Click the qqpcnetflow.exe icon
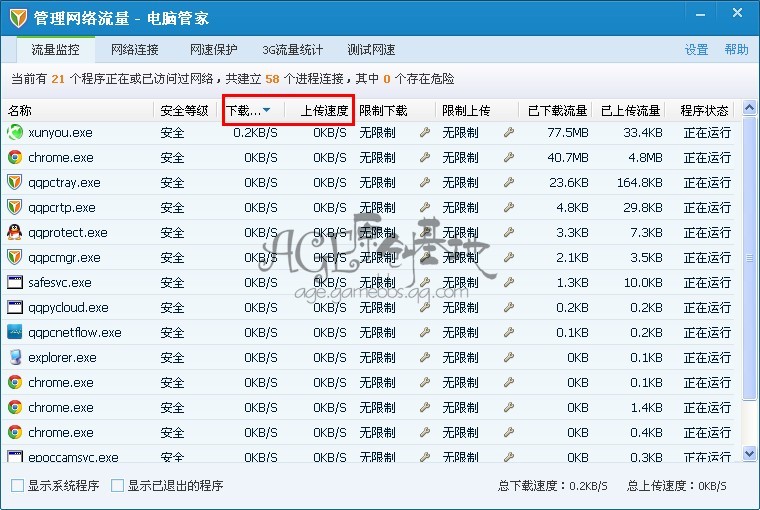760x510 pixels. pos(15,332)
